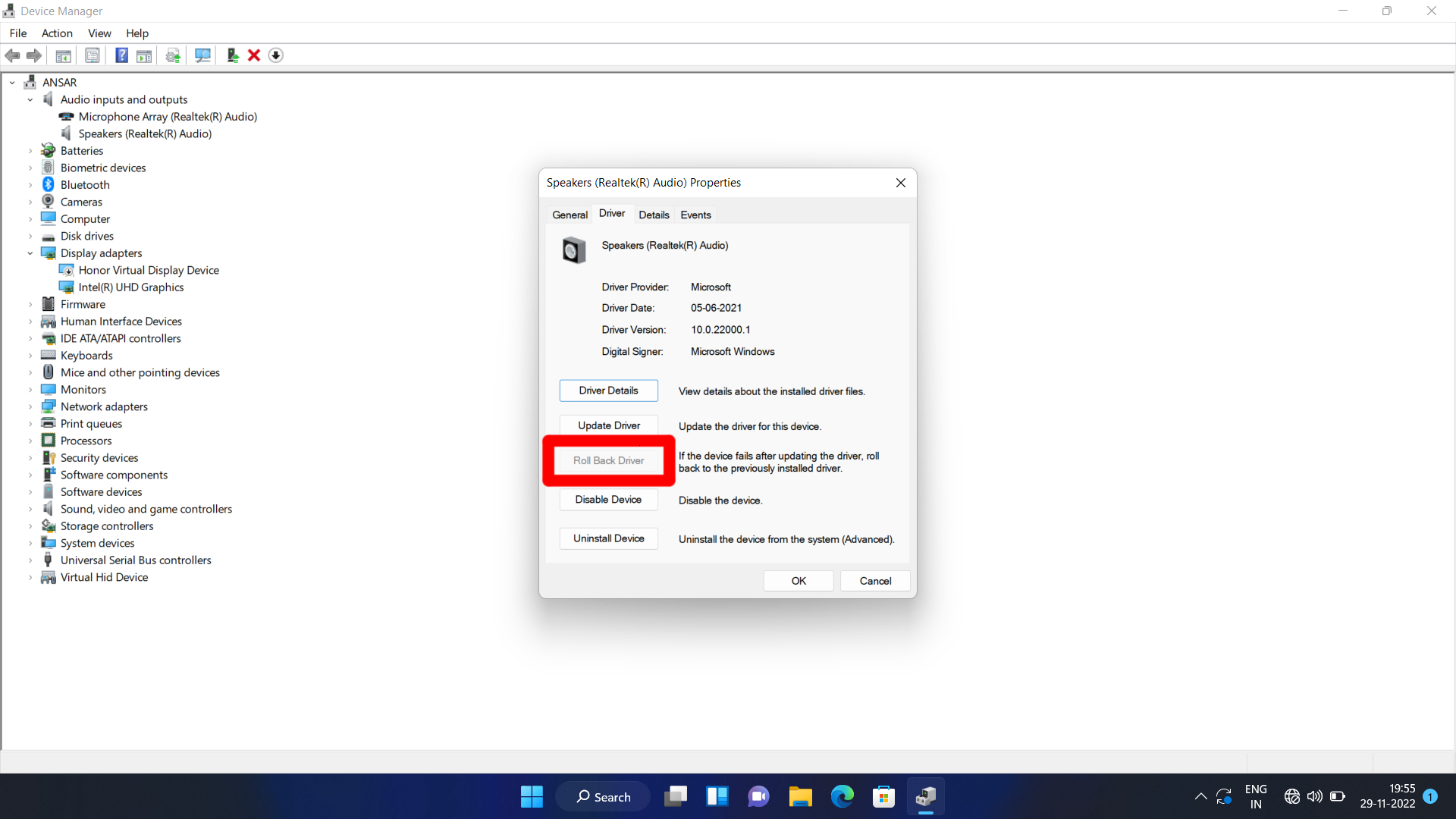Click the Roll Back Driver button

point(608,460)
